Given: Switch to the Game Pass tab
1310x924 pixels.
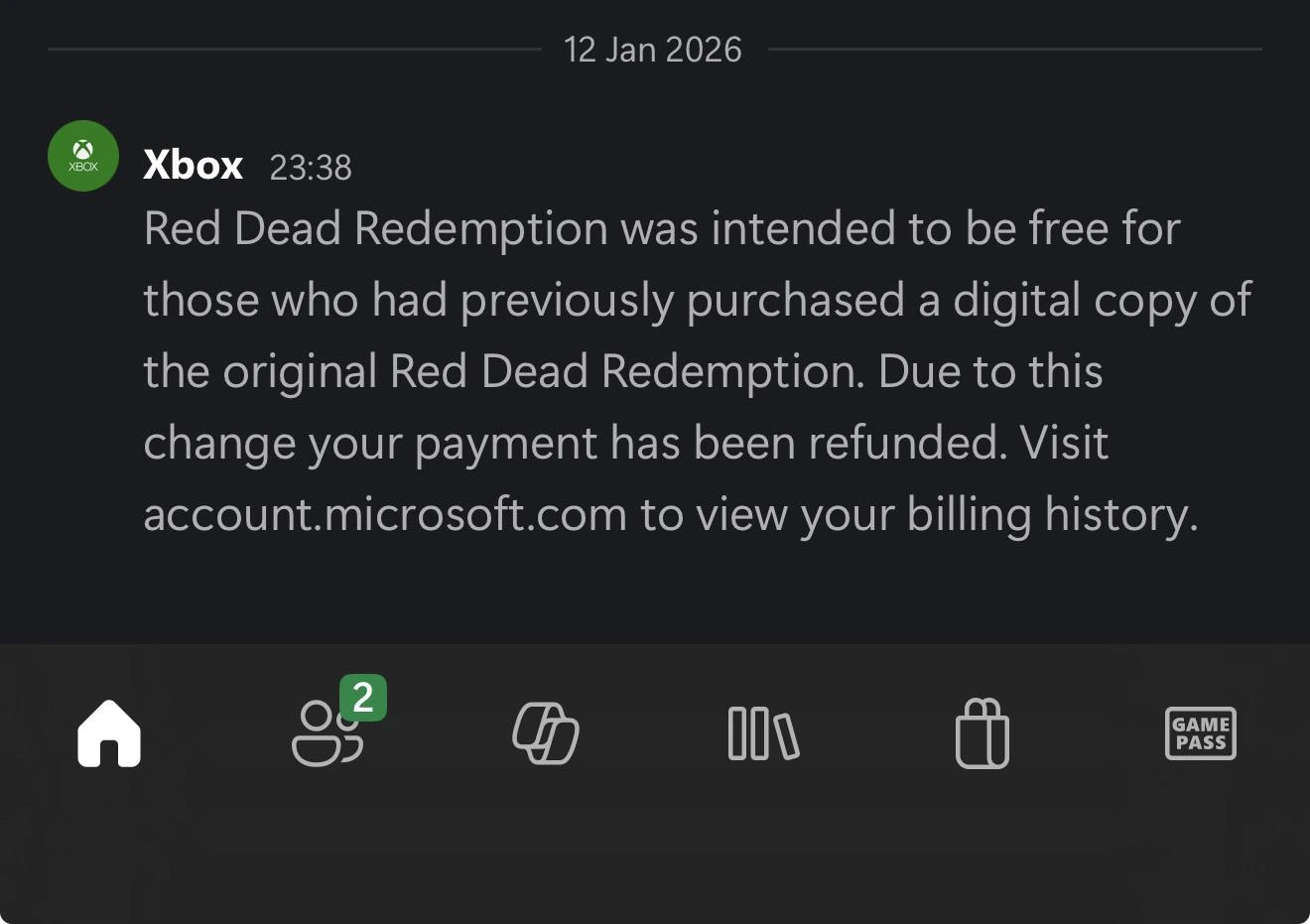Looking at the screenshot, I should coord(1200,733).
